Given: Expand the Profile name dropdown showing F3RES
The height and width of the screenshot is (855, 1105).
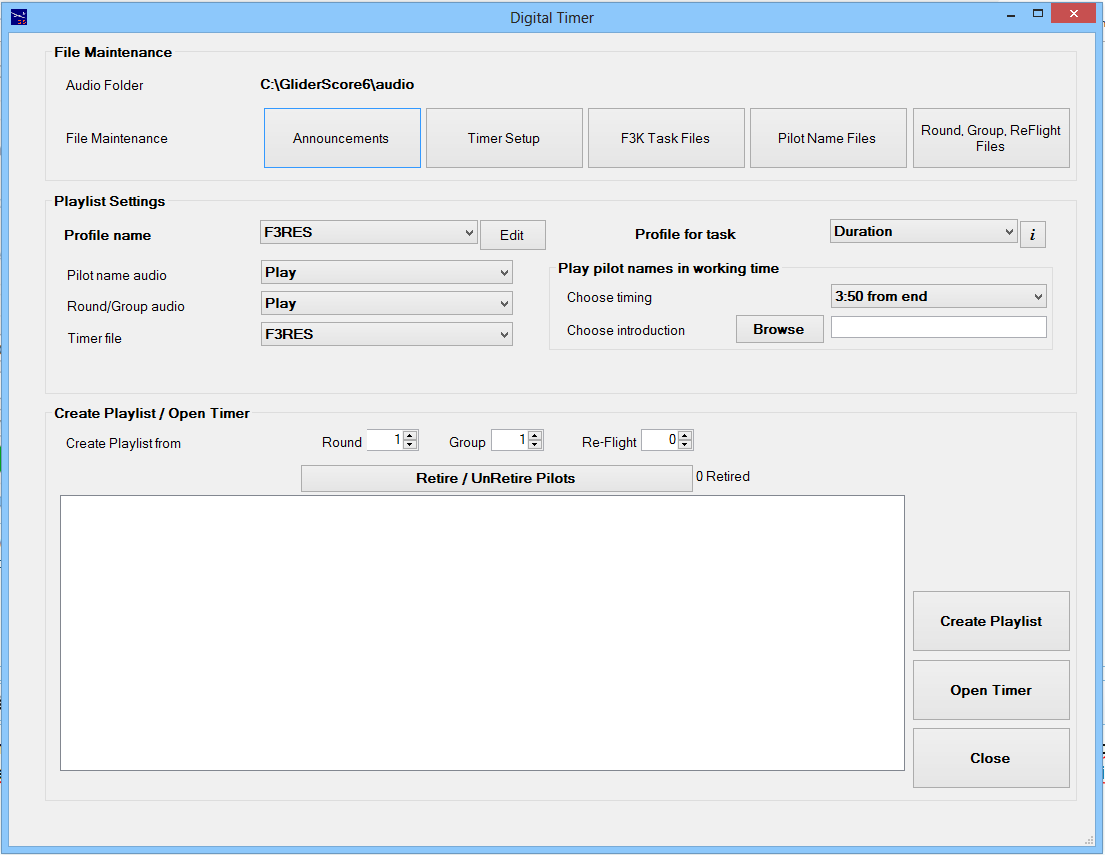Looking at the screenshot, I should (x=369, y=232).
